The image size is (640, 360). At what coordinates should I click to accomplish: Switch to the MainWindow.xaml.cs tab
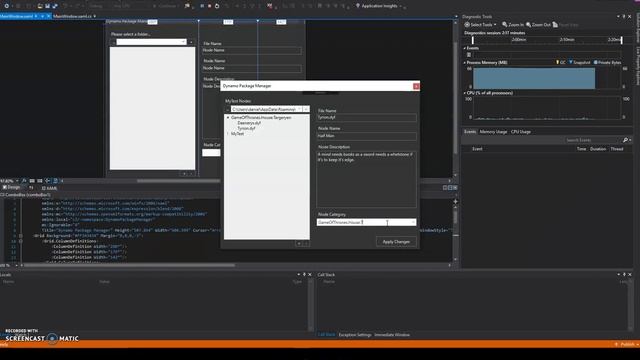pos(72,16)
